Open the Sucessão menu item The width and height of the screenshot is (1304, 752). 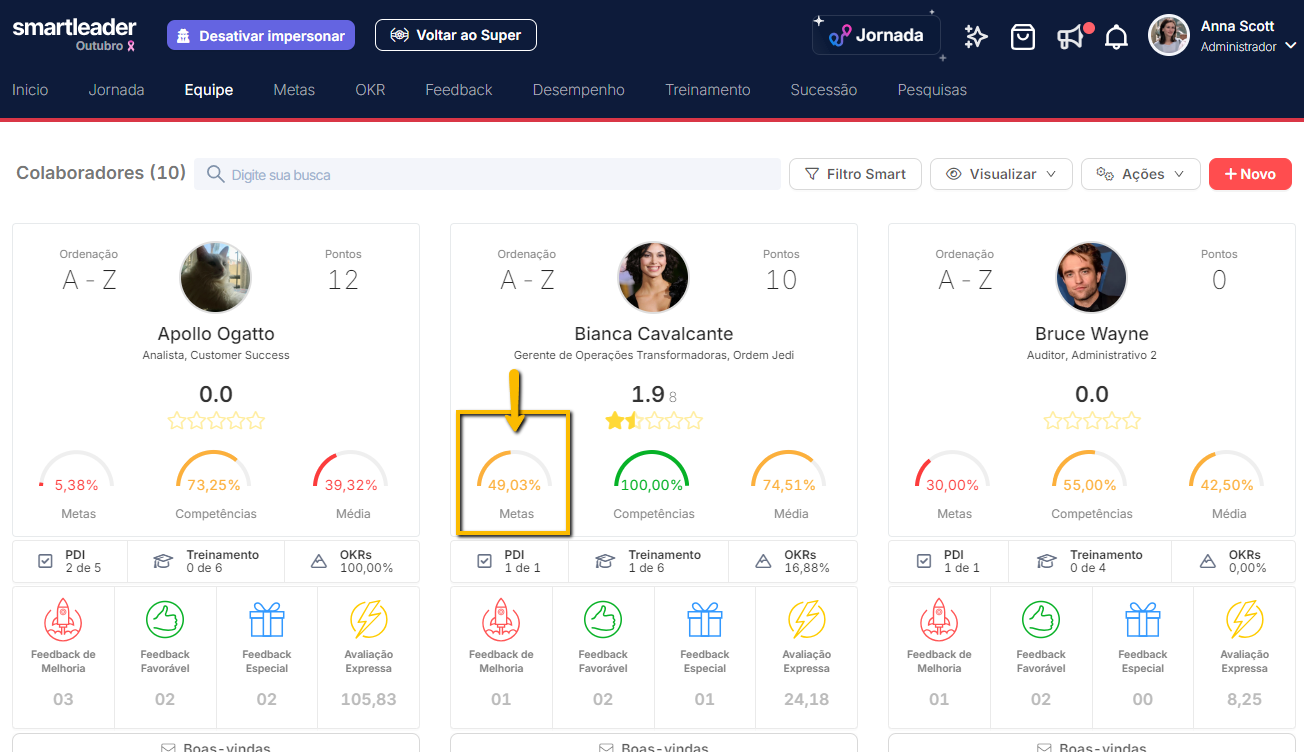[824, 90]
